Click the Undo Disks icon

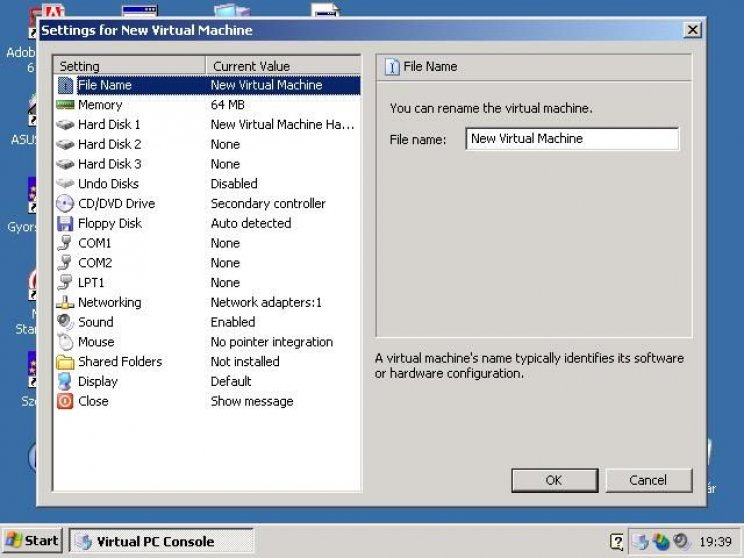65,184
